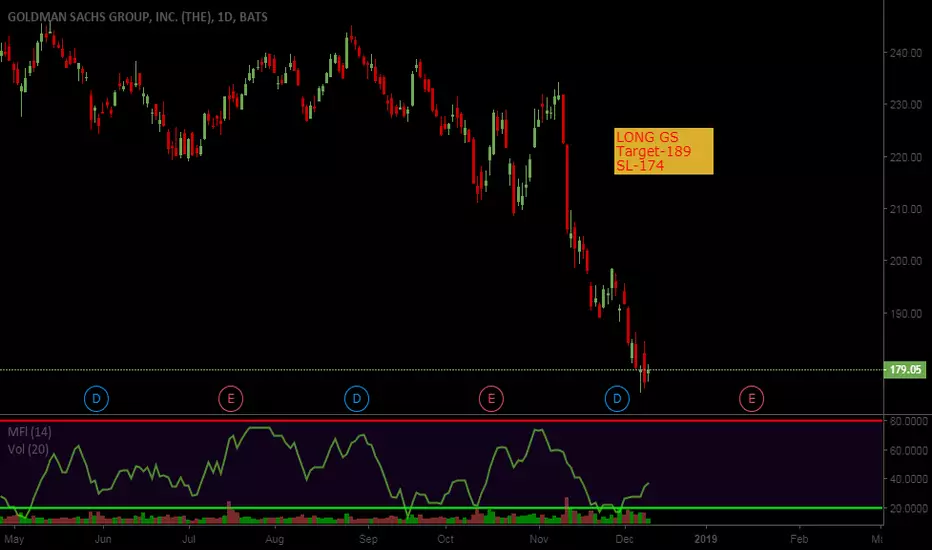Select the LONG GS Target-189 note box
The height and width of the screenshot is (550, 932).
663,151
